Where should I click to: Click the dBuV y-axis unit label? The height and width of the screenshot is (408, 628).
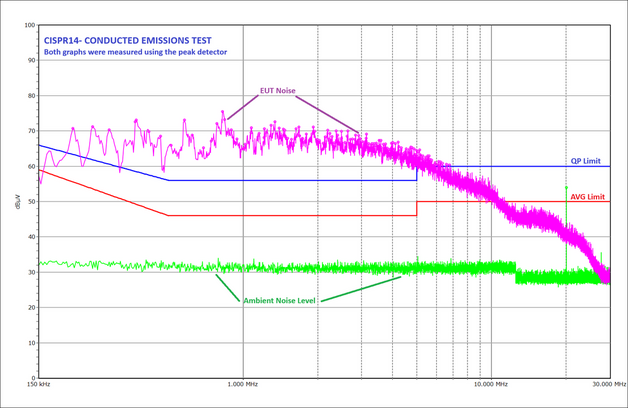point(17,201)
